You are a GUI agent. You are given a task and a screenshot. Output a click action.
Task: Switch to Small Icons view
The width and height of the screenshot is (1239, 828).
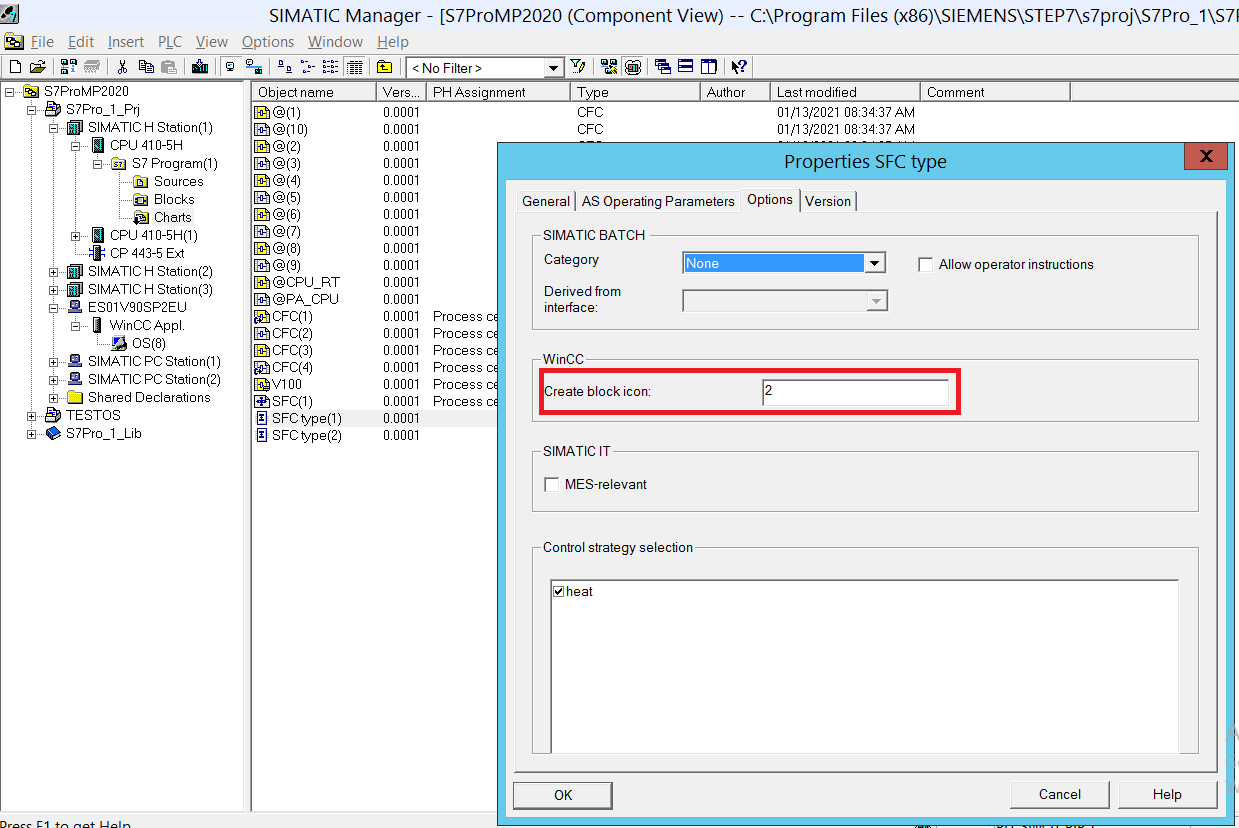pyautogui.click(x=308, y=67)
